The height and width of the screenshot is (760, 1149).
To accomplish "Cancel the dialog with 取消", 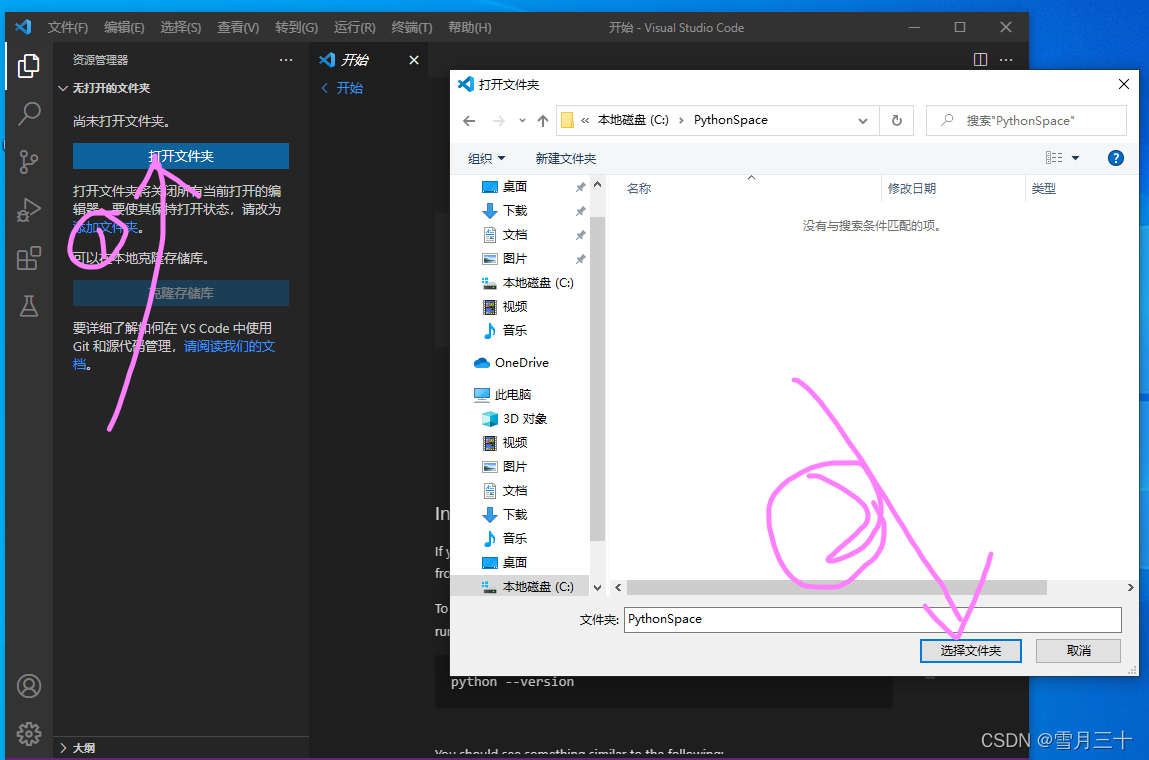I will 1078,651.
